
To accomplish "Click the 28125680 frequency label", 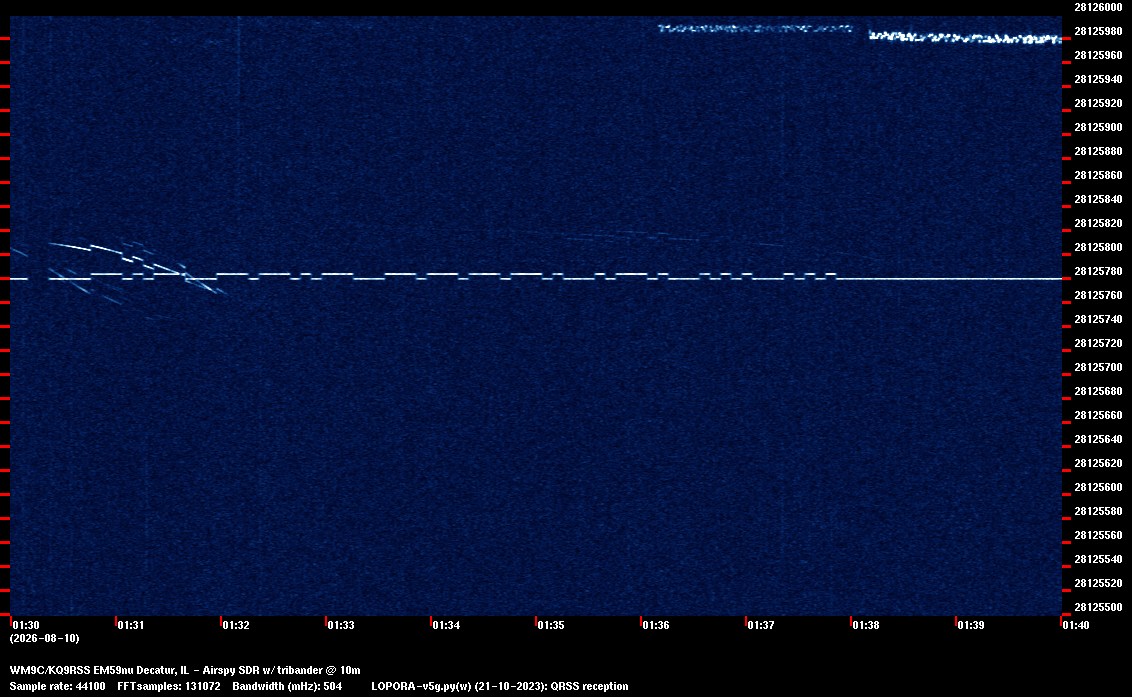I will coord(1098,391).
